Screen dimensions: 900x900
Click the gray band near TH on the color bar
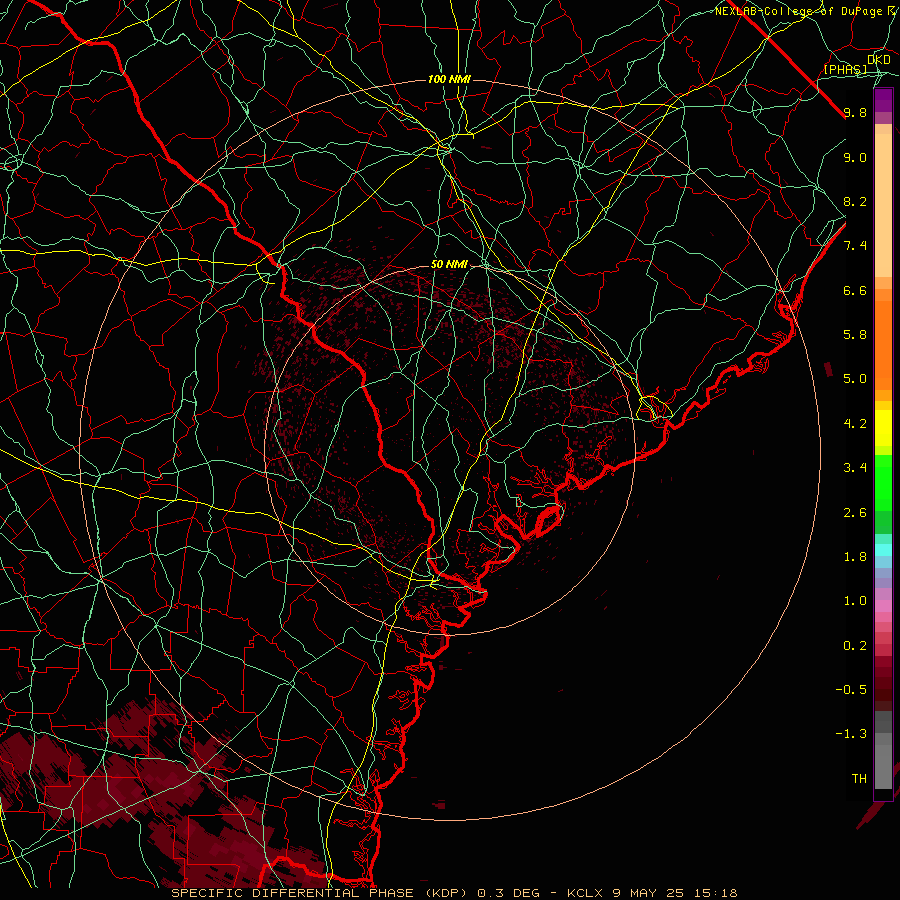tap(883, 766)
